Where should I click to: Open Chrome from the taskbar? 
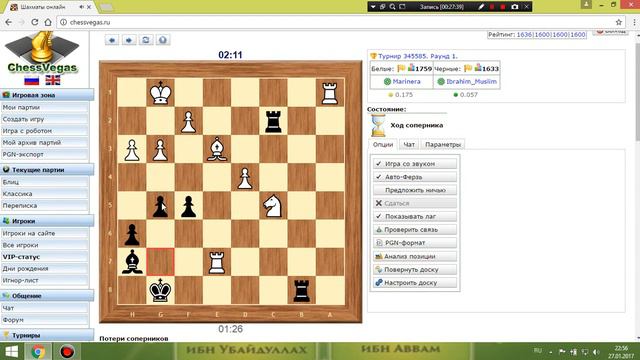tap(38, 351)
